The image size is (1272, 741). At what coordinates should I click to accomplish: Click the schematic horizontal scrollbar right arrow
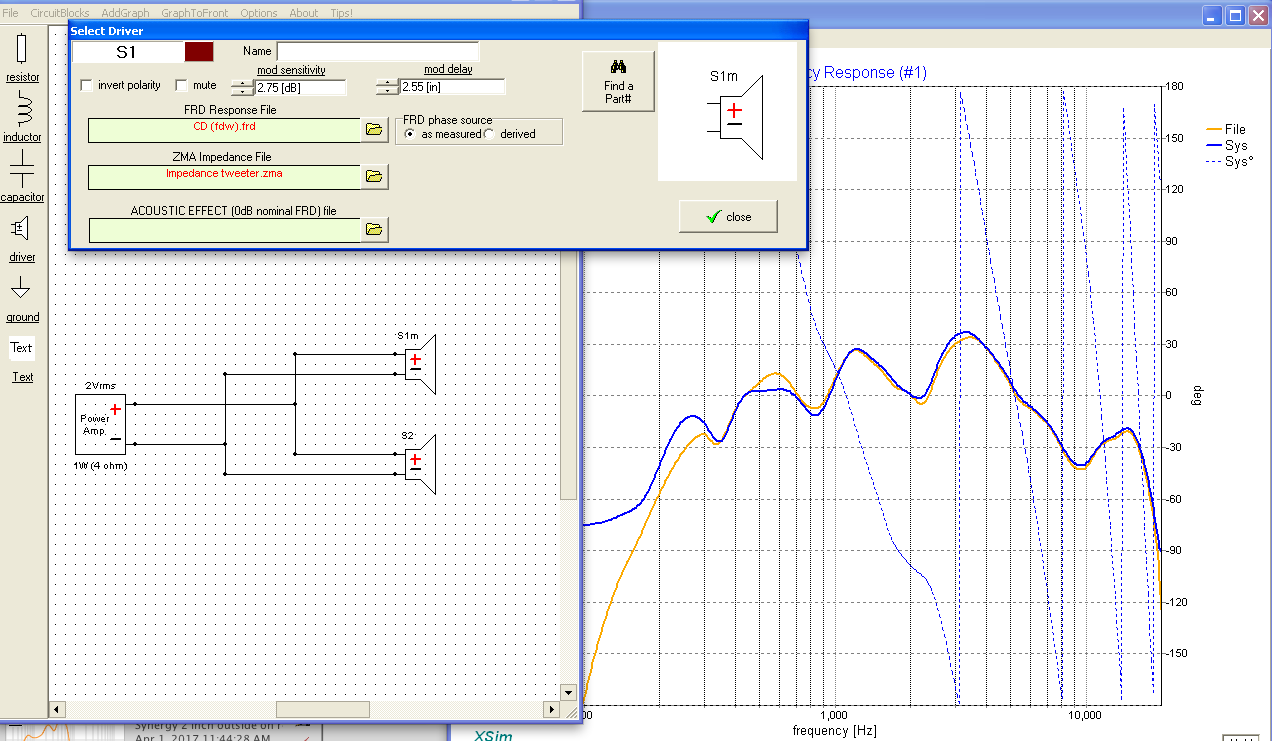[x=551, y=709]
